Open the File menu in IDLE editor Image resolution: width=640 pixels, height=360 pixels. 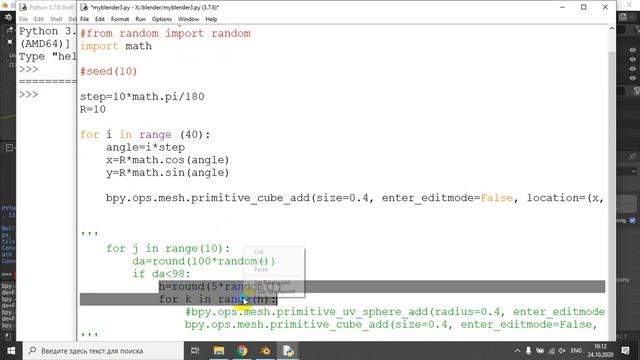(x=84, y=19)
